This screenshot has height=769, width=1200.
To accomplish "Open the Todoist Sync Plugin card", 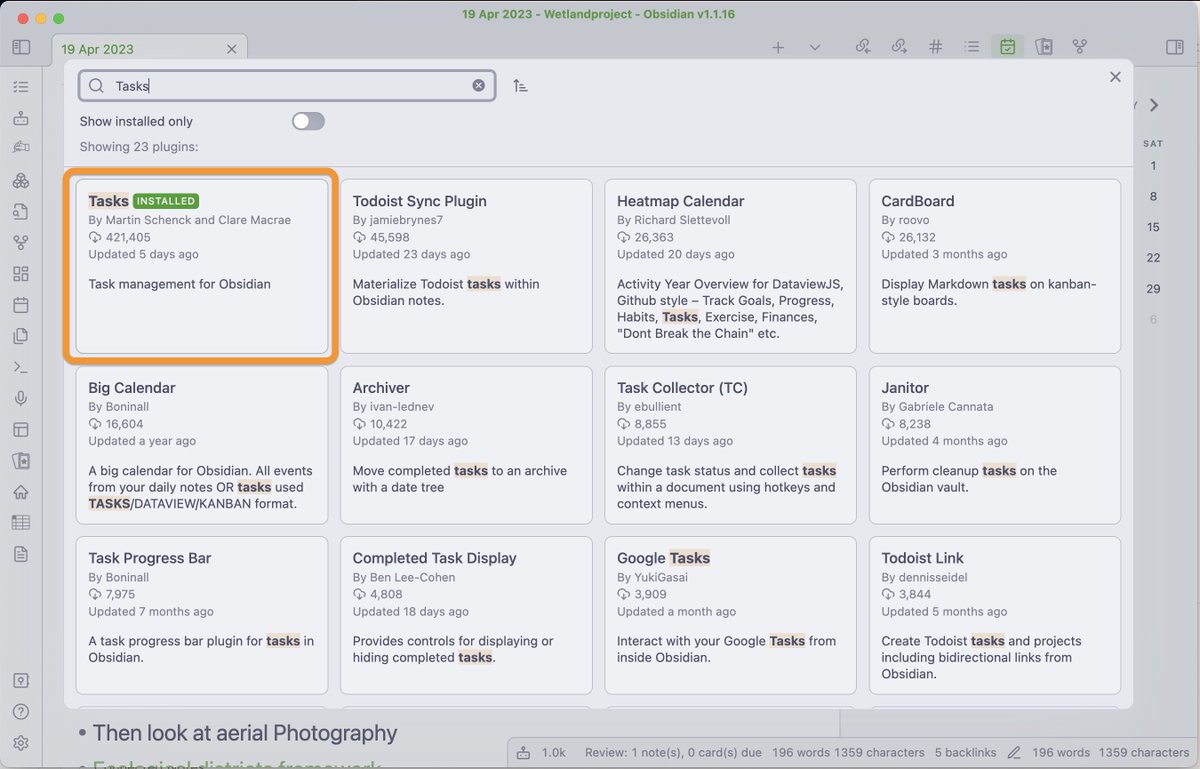I will (x=466, y=266).
